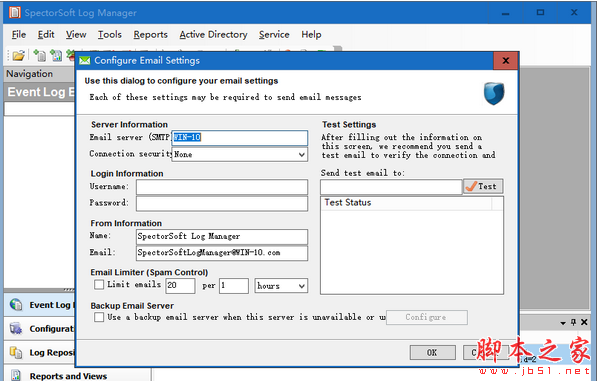Click the add report chart toolbar icon
The image size is (598, 381).
point(56,56)
